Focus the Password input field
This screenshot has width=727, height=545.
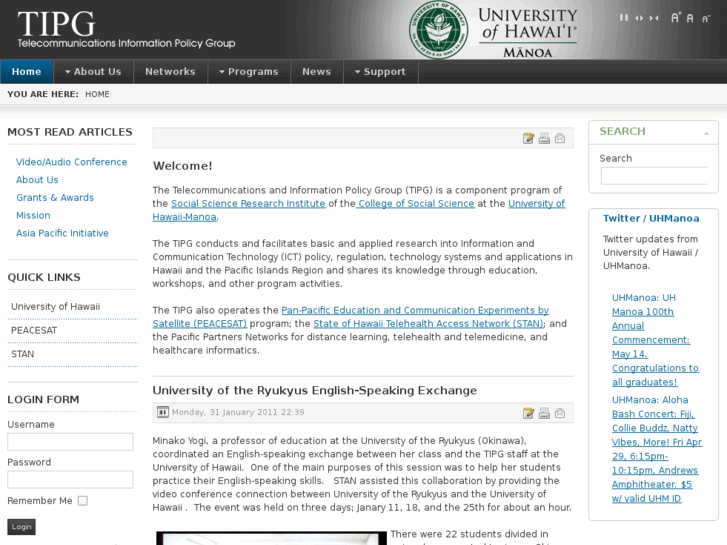(70, 479)
